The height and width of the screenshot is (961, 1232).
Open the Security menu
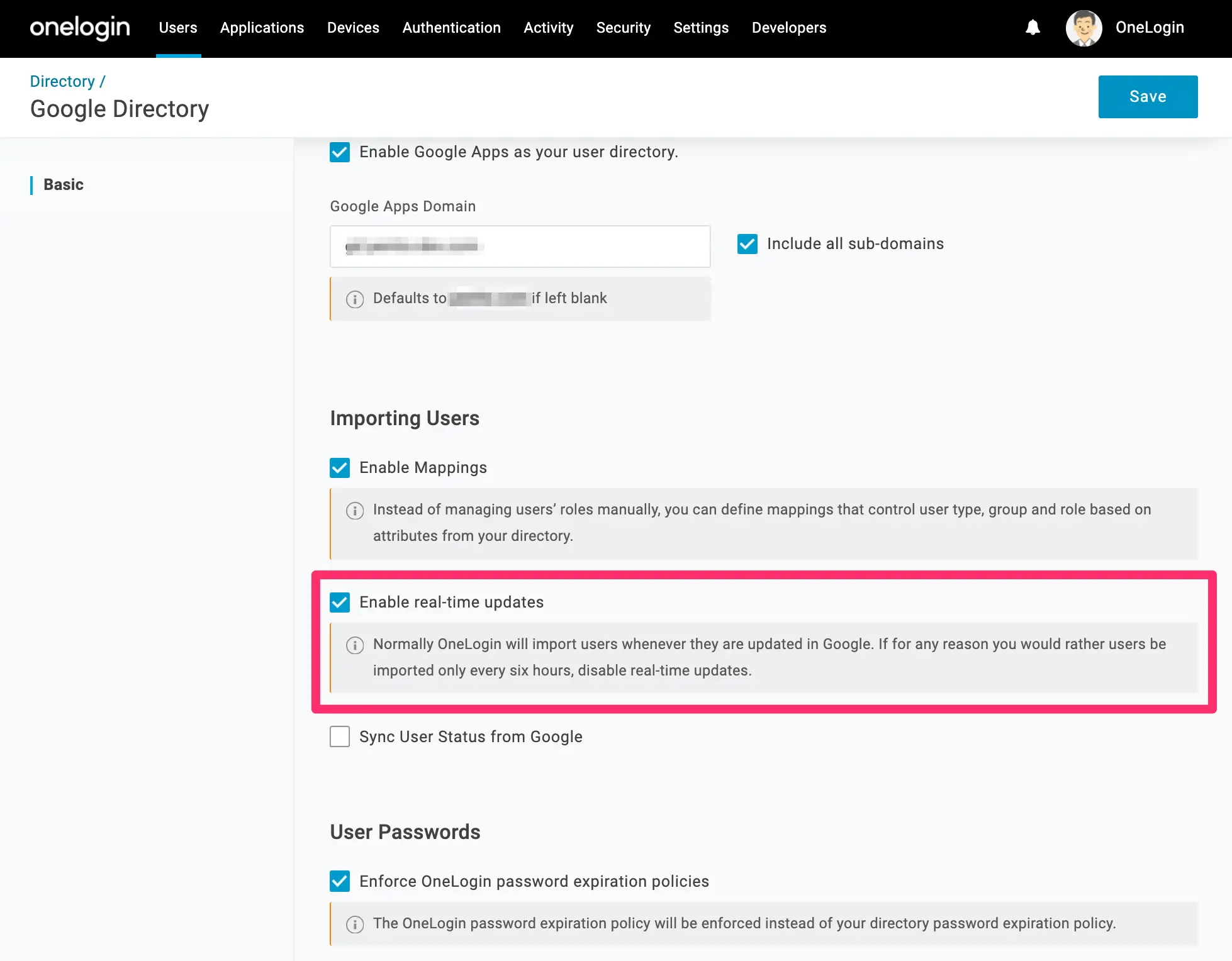(623, 28)
